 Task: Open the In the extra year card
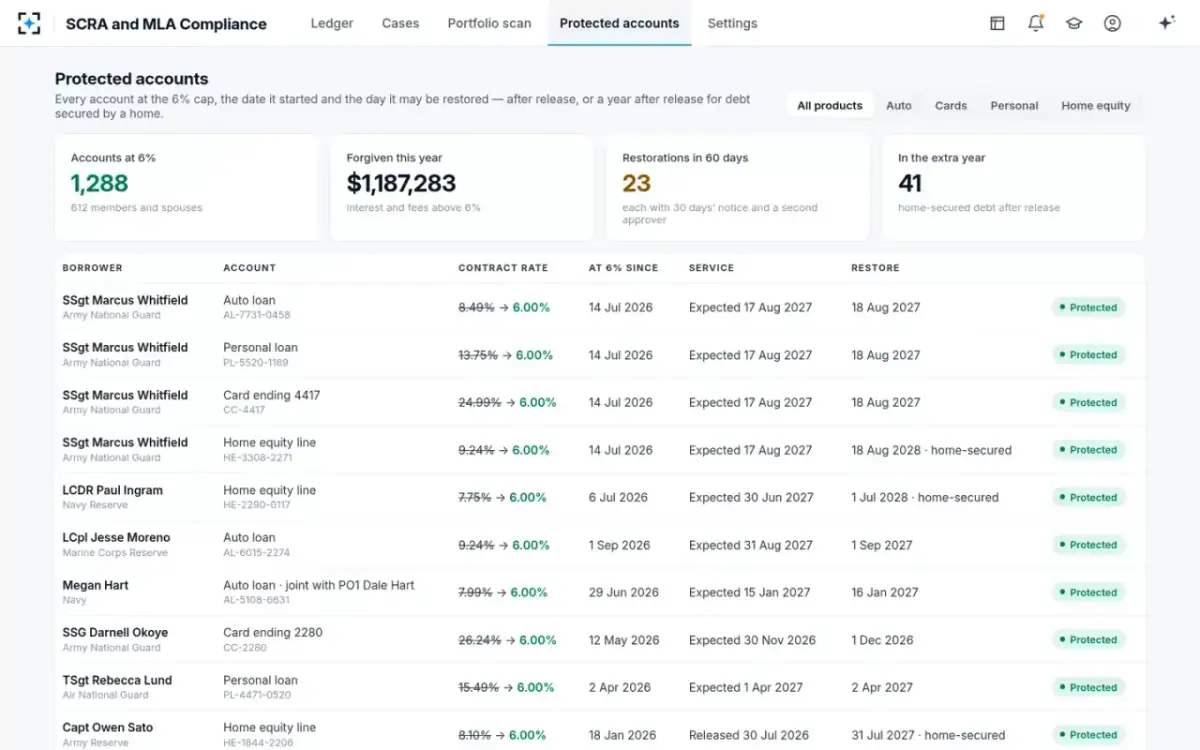[1014, 188]
